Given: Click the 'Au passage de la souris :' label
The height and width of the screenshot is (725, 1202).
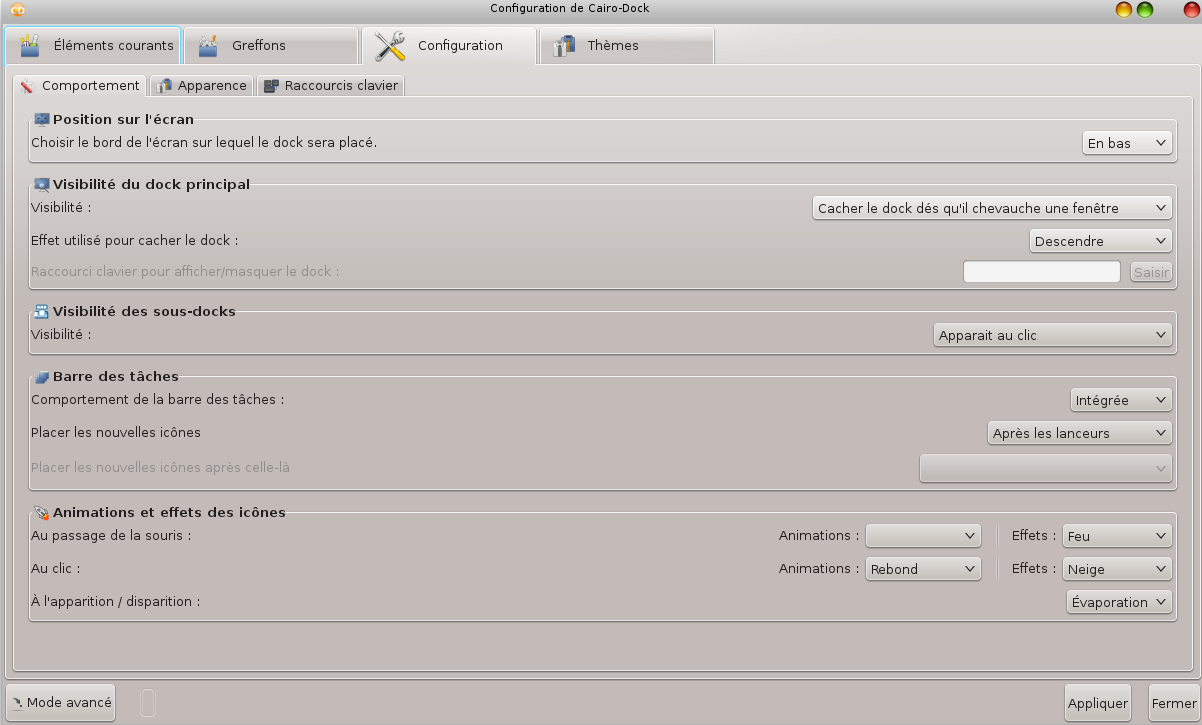Looking at the screenshot, I should [x=111, y=535].
